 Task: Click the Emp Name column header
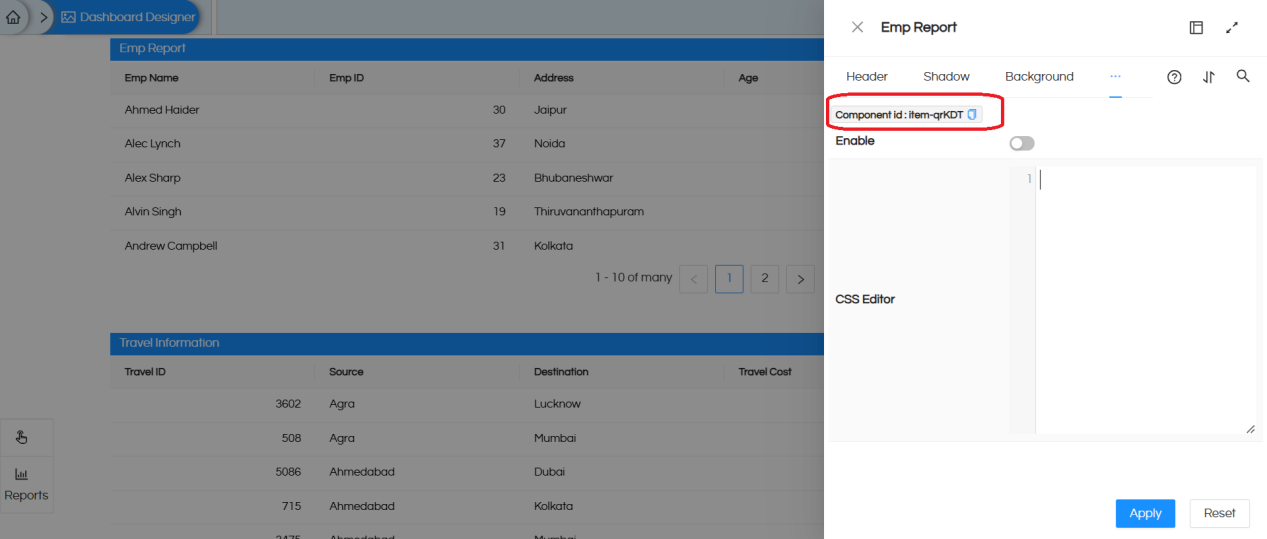tap(151, 78)
